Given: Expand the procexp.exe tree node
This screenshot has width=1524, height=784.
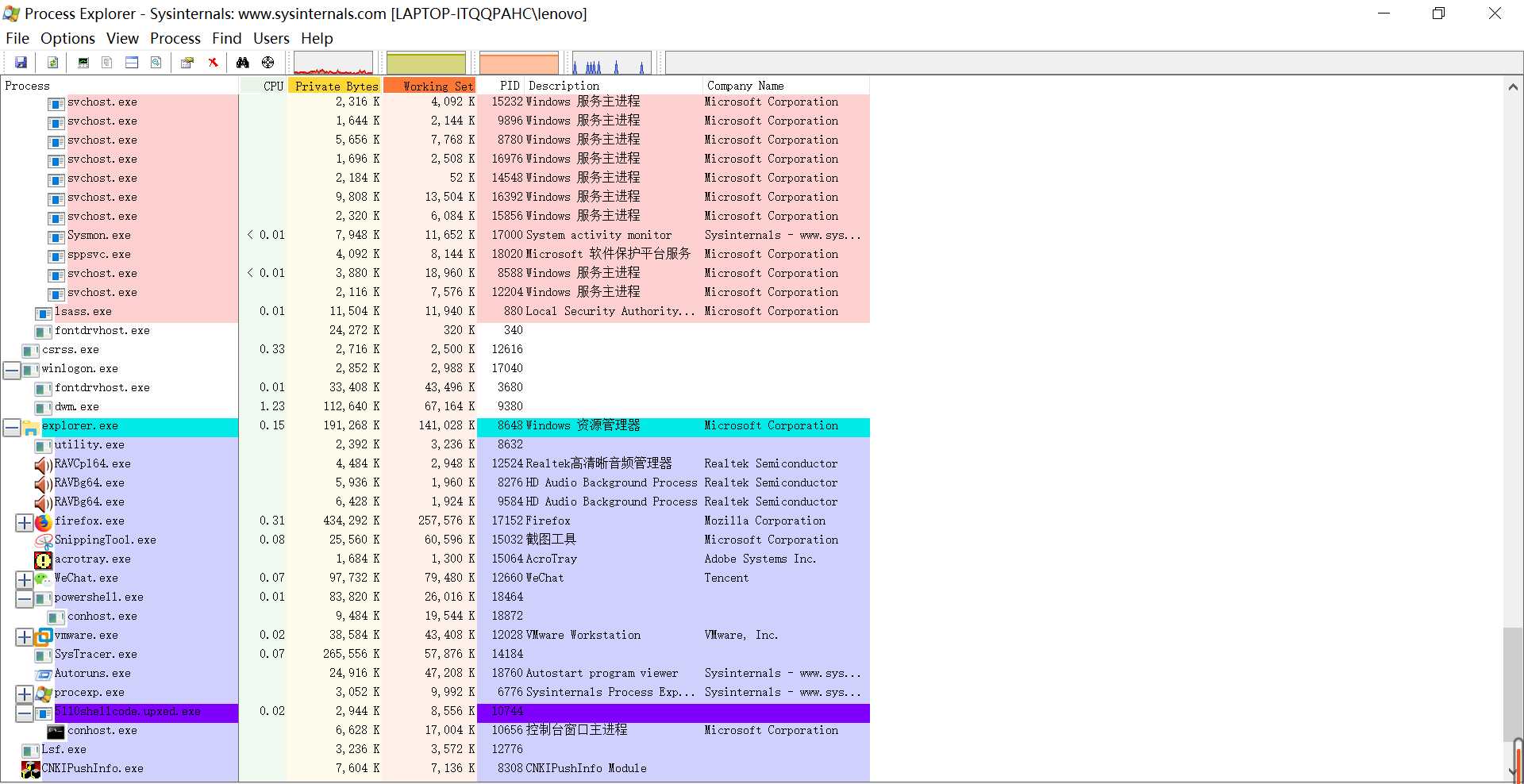Looking at the screenshot, I should (25, 694).
